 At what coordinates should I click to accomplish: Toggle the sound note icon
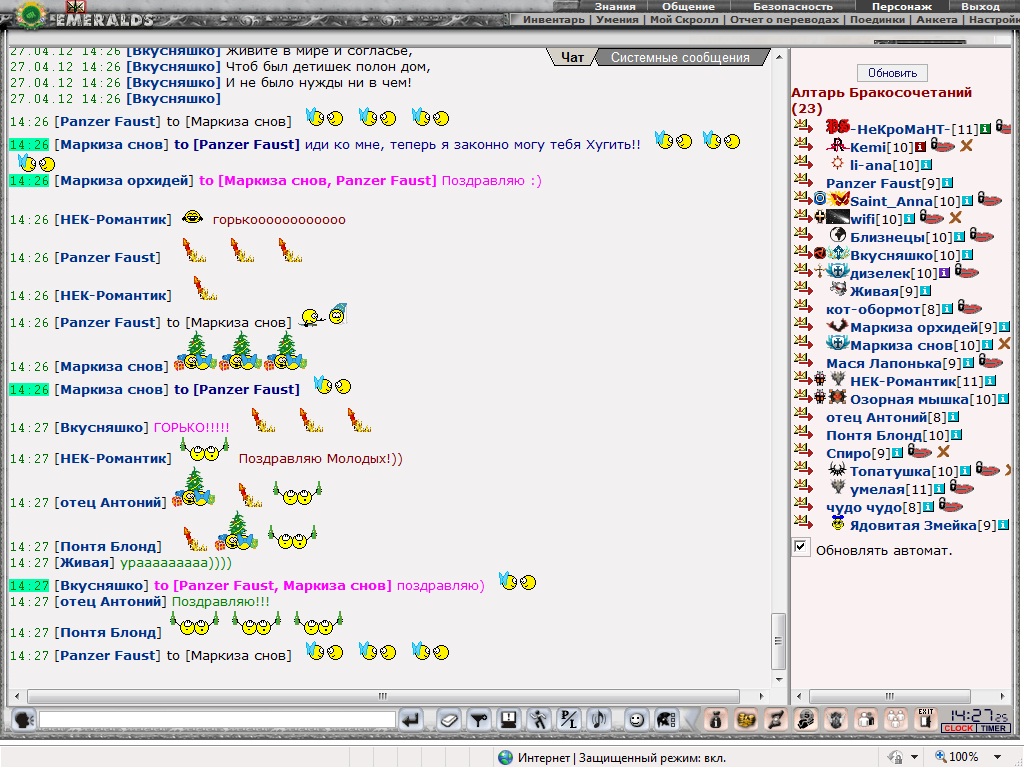click(x=598, y=720)
